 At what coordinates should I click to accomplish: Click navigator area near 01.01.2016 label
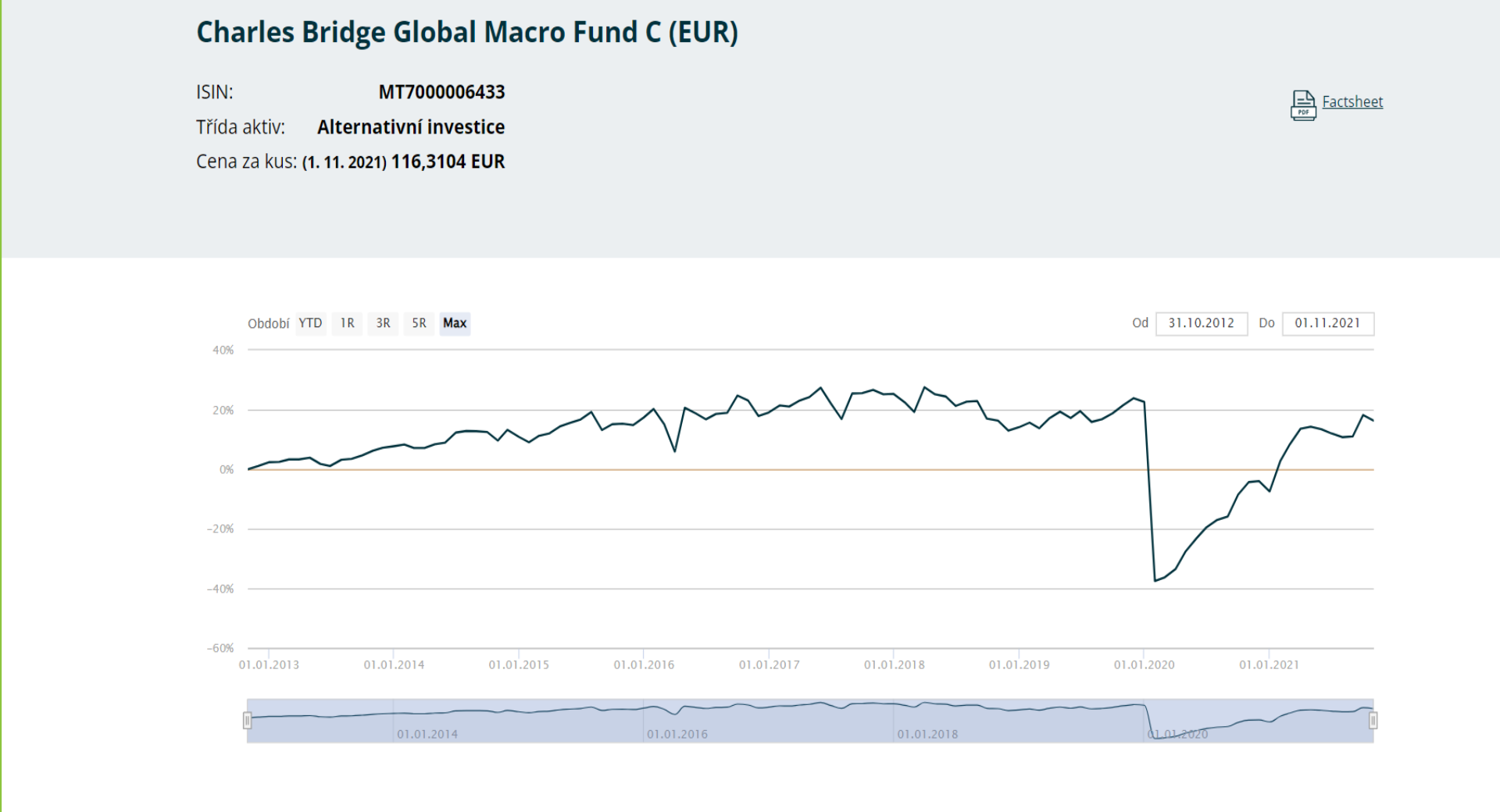(677, 733)
